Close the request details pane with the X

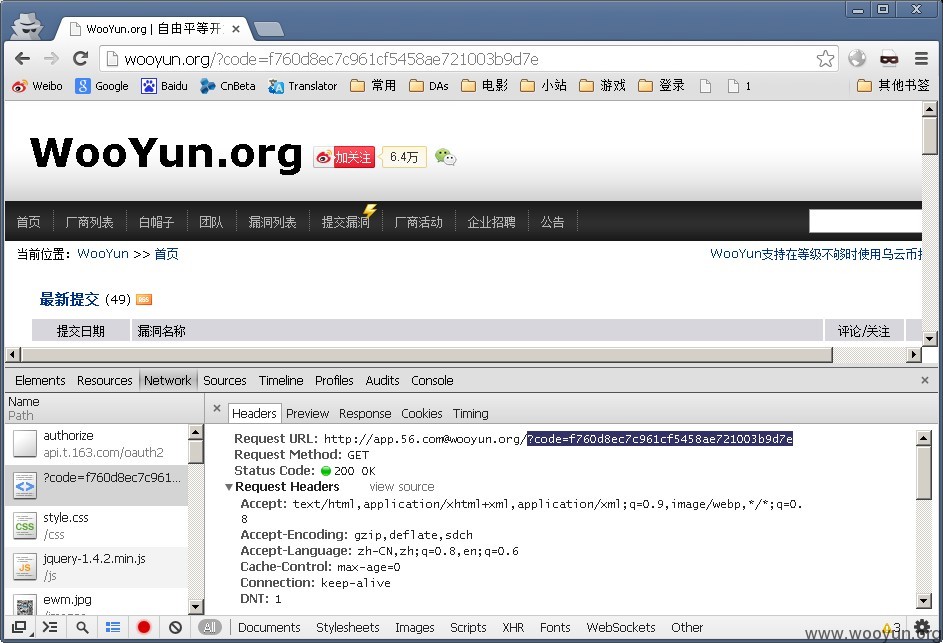(x=217, y=408)
